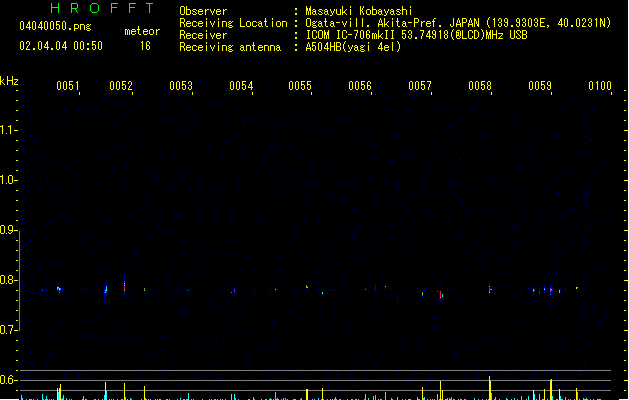Click the Receiving antenna label

(x=230, y=47)
